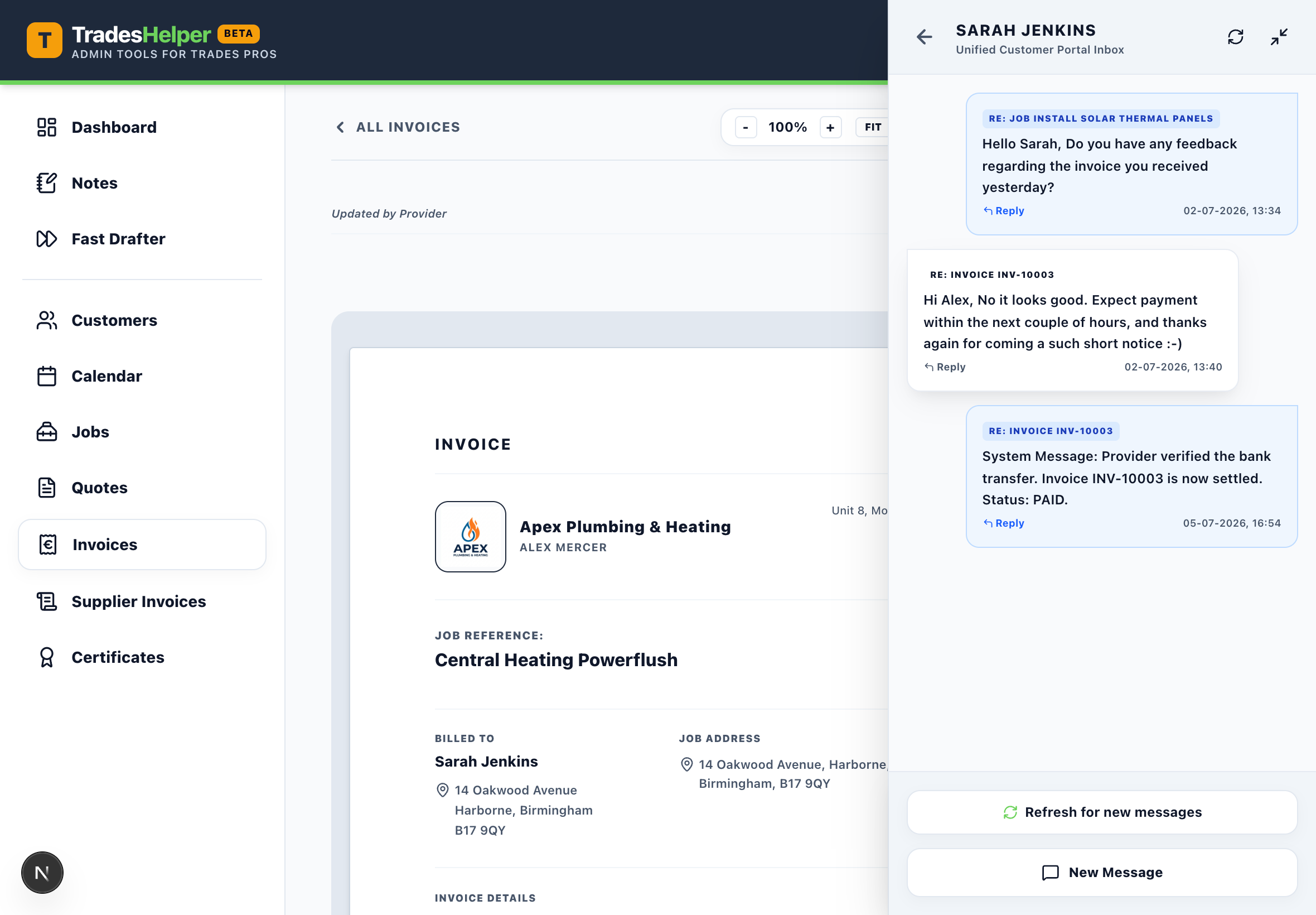Click the location pin beside Job Address
Screen dimensions: 1316x915
click(x=686, y=764)
